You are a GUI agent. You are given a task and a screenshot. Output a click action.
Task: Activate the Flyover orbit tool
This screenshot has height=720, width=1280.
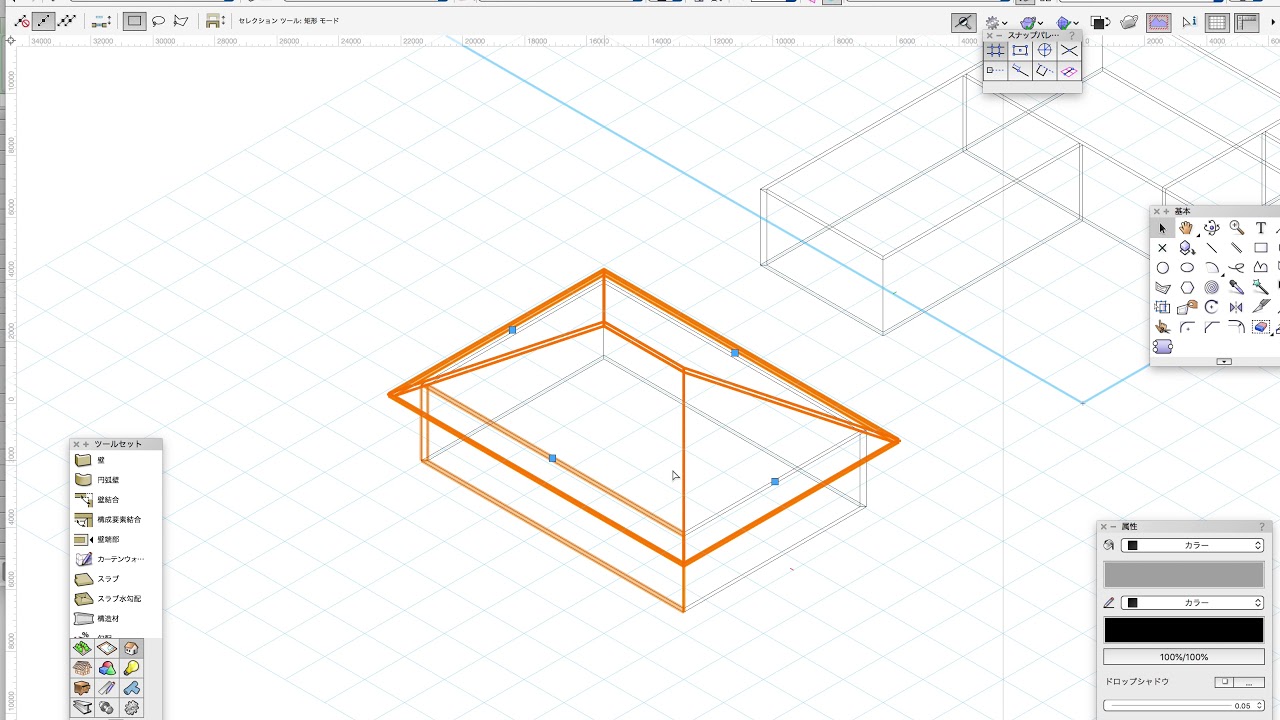tap(1211, 228)
